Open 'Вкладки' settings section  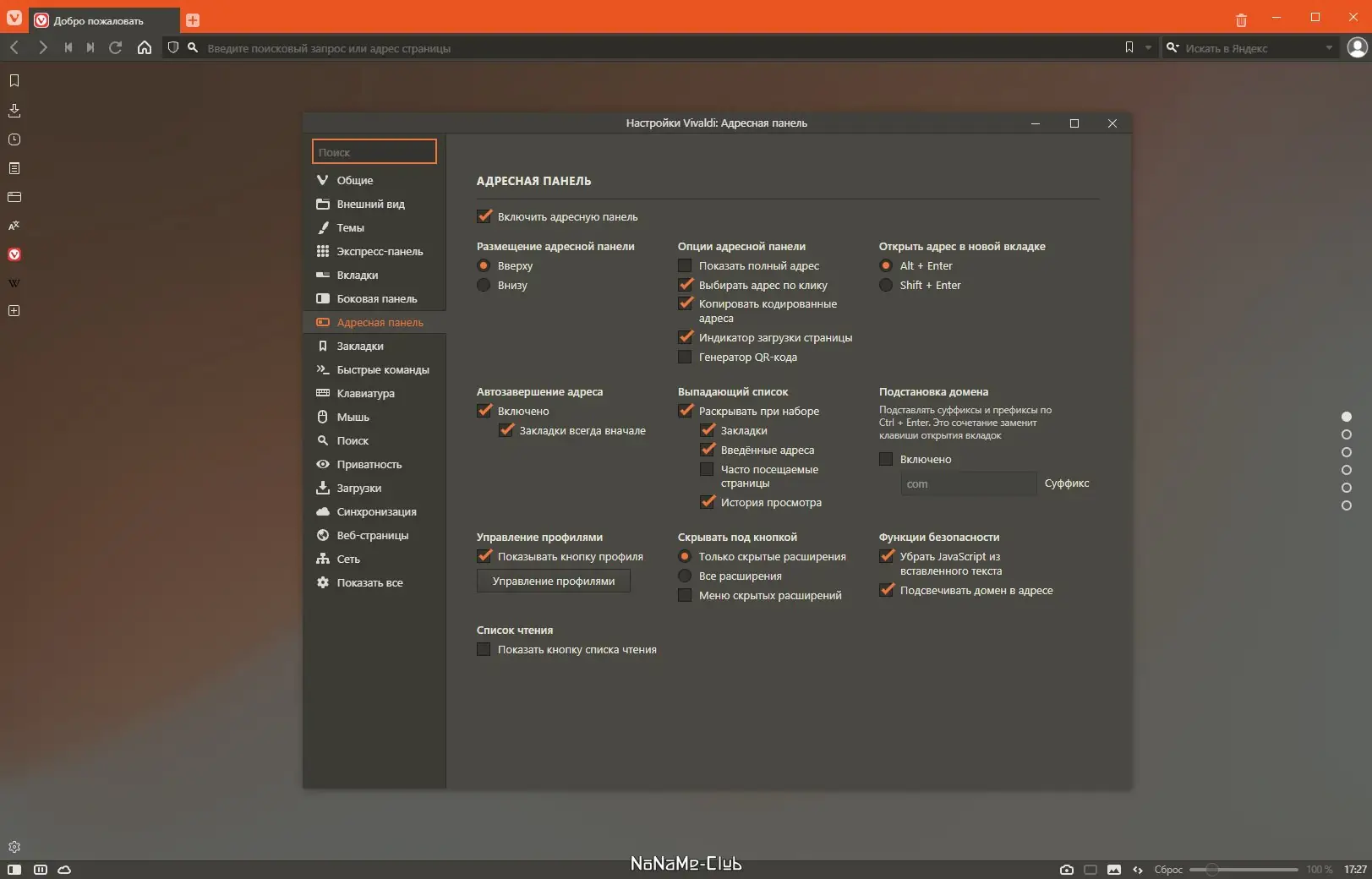(374, 275)
